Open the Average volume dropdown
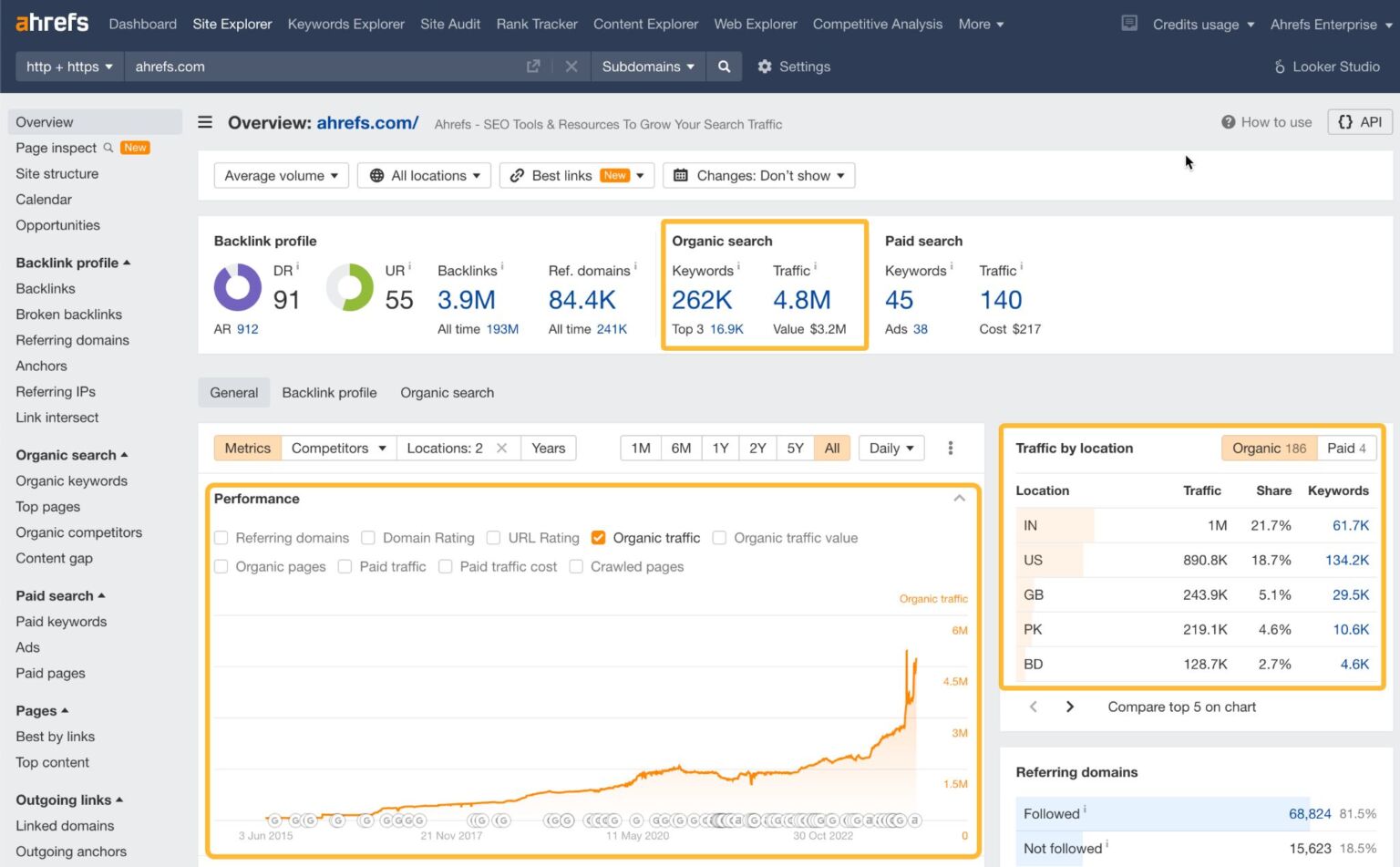The width and height of the screenshot is (1400, 867). pyautogui.click(x=281, y=175)
